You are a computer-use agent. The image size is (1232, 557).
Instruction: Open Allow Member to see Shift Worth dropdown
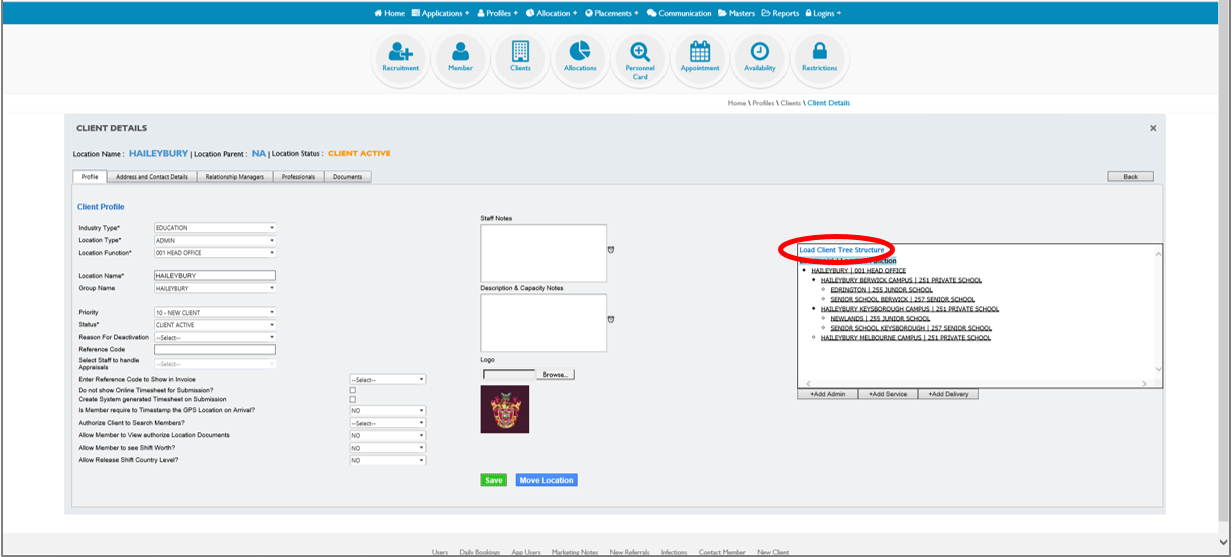pos(387,448)
